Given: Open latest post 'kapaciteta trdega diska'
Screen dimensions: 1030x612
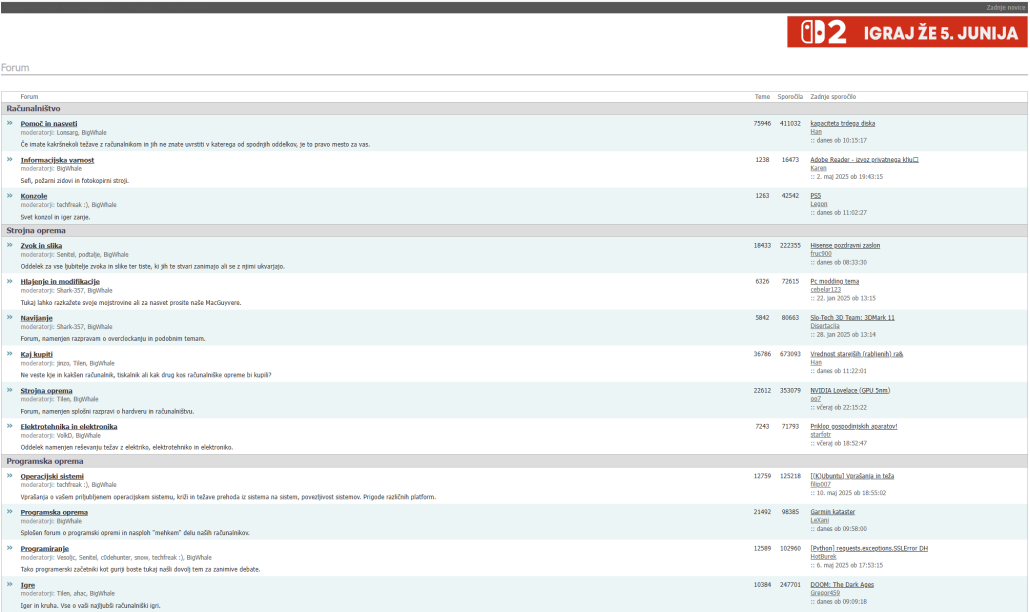Looking at the screenshot, I should click(x=842, y=123).
